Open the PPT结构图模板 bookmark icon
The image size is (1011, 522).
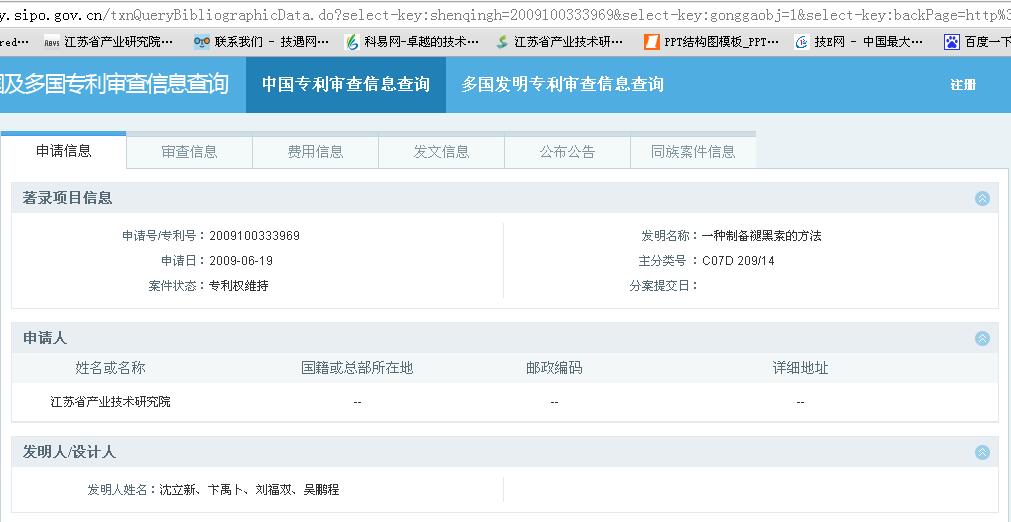click(x=651, y=42)
